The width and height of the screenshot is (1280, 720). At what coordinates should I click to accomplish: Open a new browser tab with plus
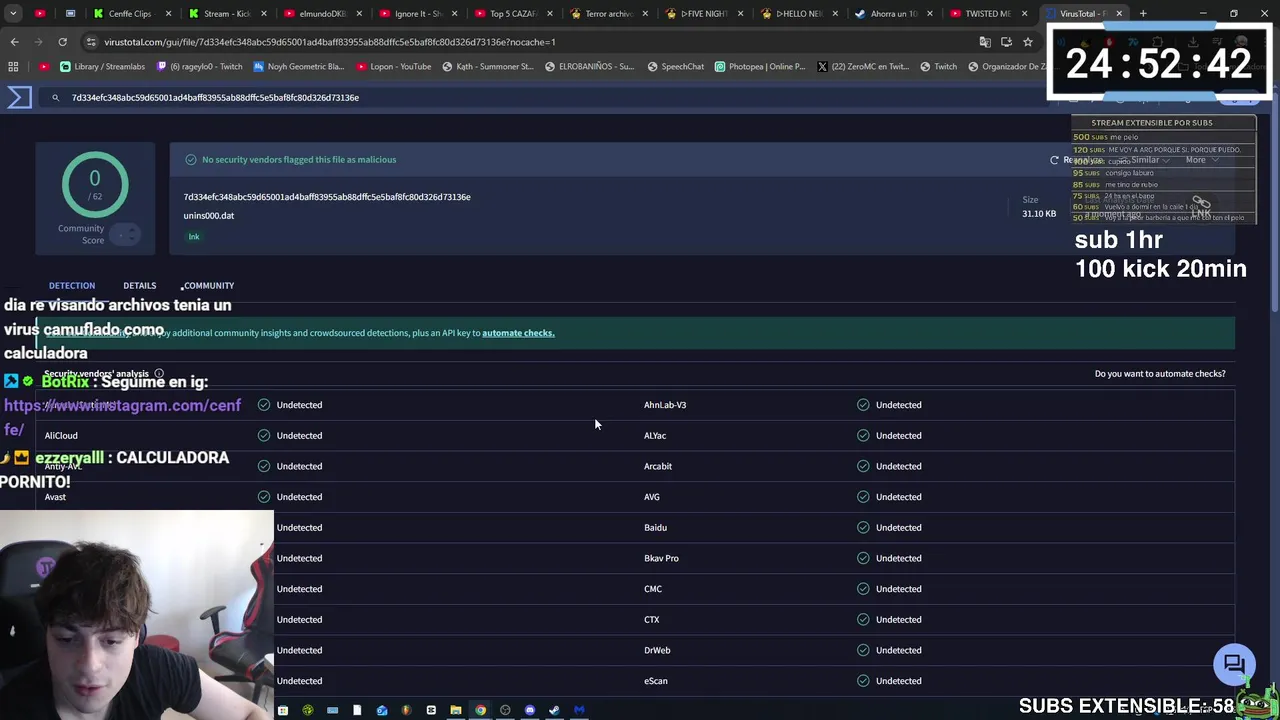1143,13
